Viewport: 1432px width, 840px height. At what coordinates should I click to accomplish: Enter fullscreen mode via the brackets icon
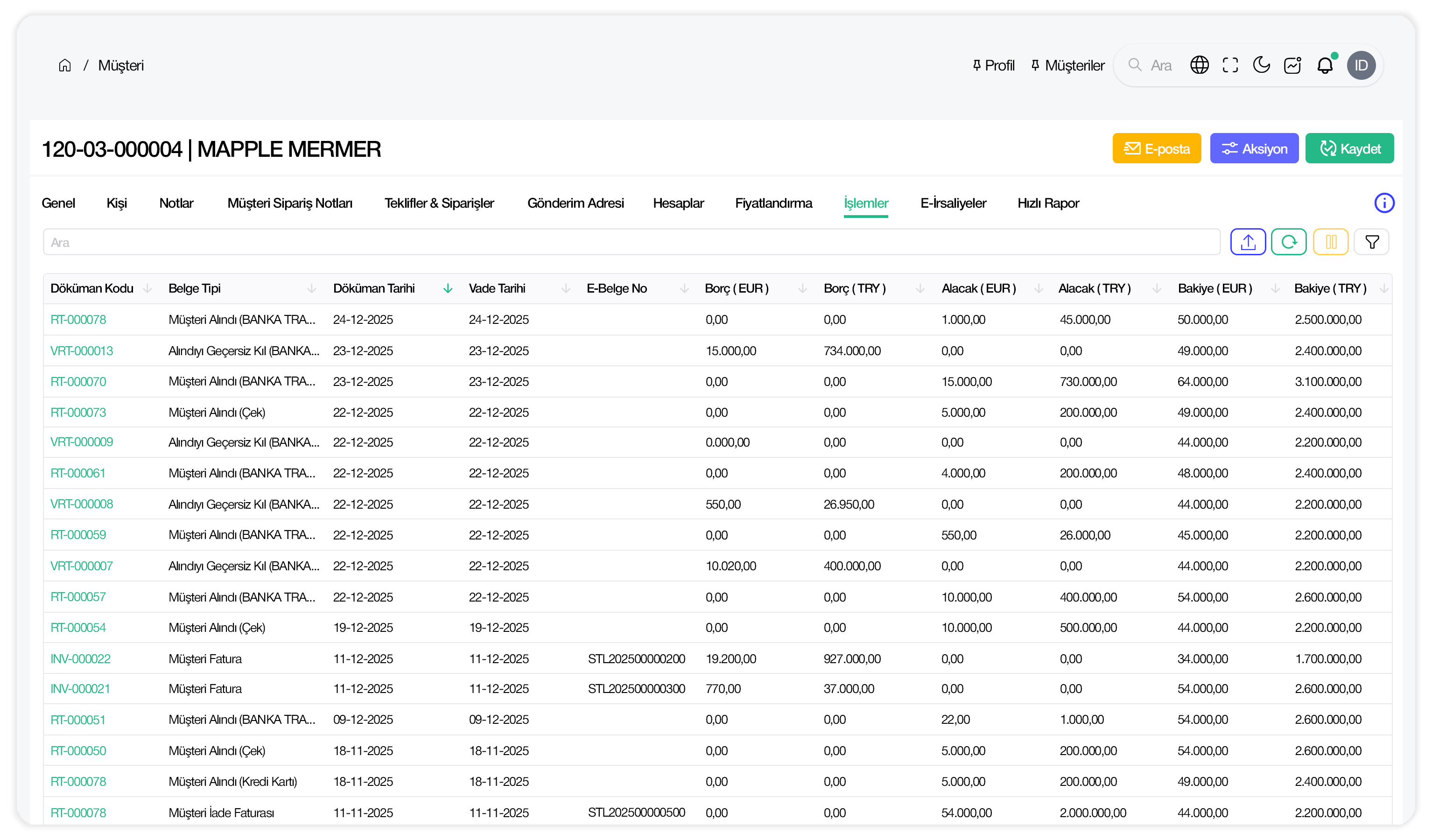1230,65
